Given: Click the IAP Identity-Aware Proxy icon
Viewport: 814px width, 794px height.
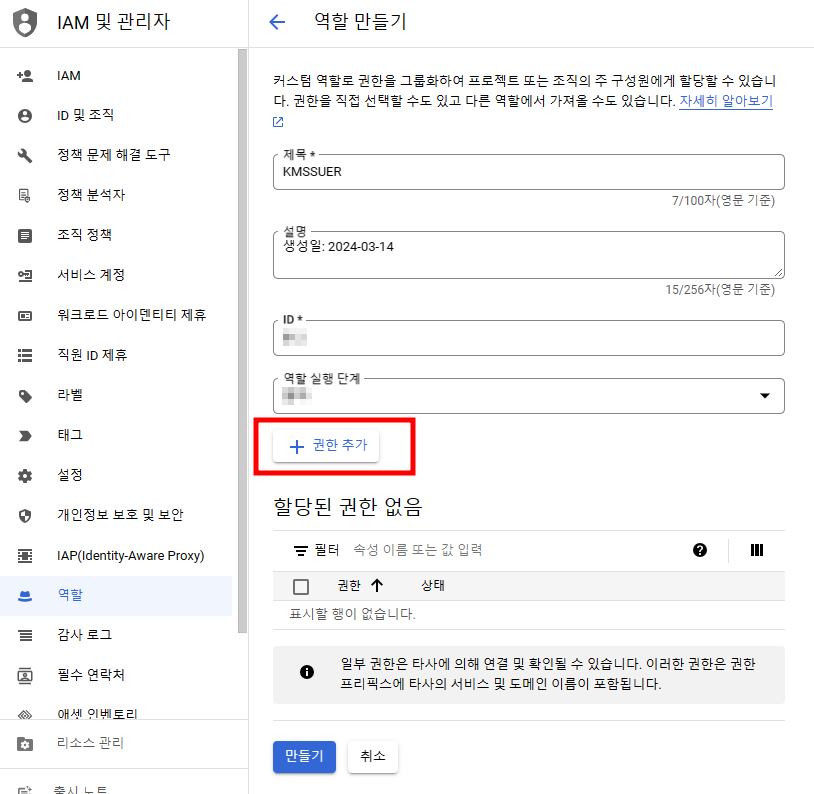Looking at the screenshot, I should click(25, 556).
